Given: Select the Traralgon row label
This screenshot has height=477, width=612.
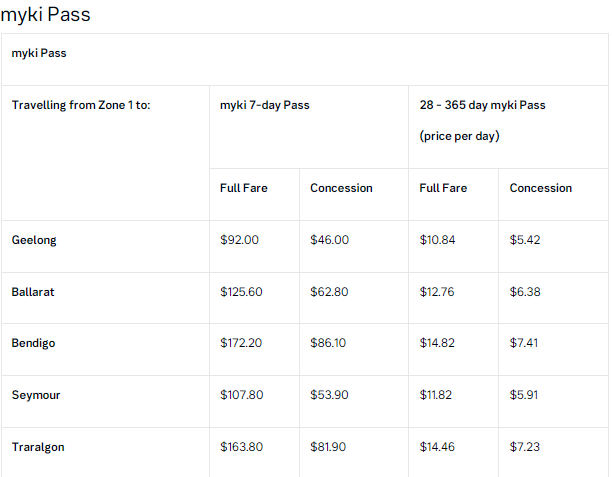Looking at the screenshot, I should coord(38,447).
